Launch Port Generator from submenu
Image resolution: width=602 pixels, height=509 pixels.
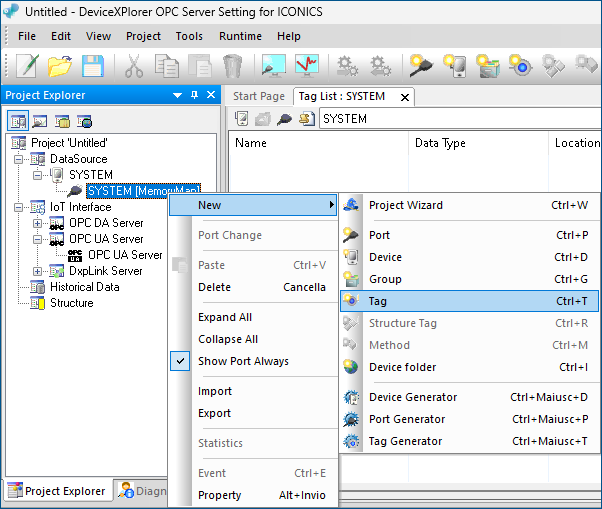469,419
